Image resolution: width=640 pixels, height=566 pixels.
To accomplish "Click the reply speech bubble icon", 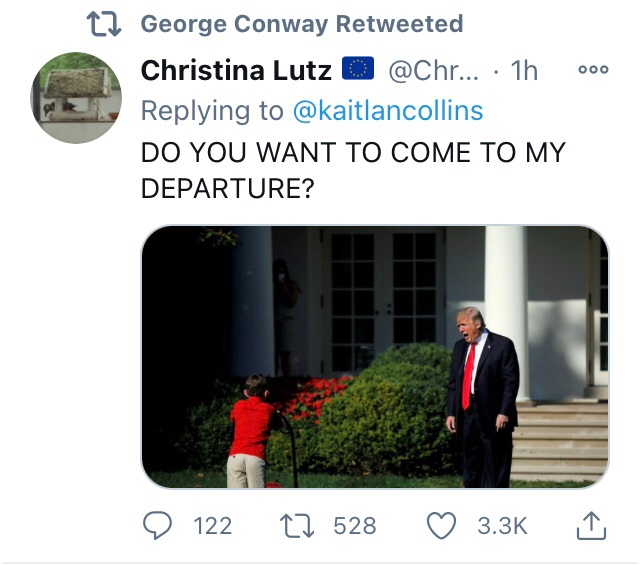I will pyautogui.click(x=157, y=525).
